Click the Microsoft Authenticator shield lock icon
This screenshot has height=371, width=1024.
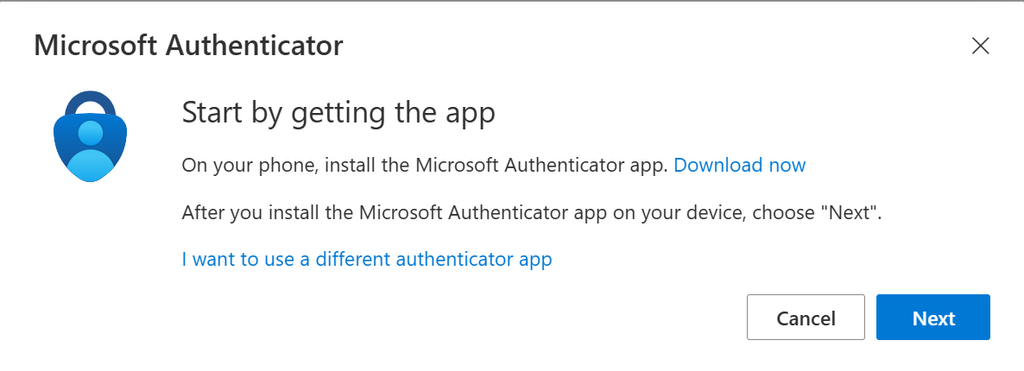pos(90,136)
